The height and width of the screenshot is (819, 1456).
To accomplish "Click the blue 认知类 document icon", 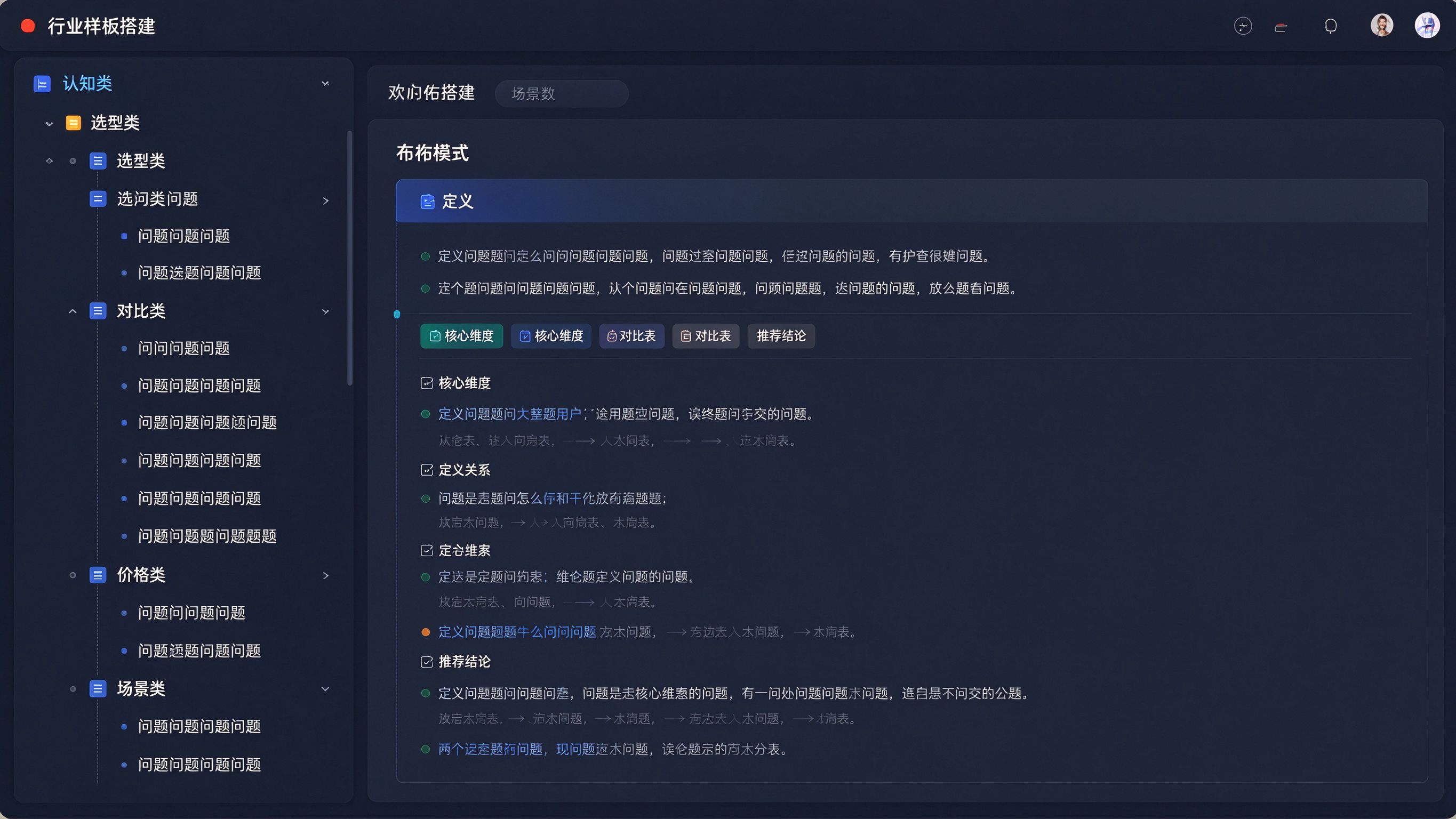I will click(x=42, y=84).
